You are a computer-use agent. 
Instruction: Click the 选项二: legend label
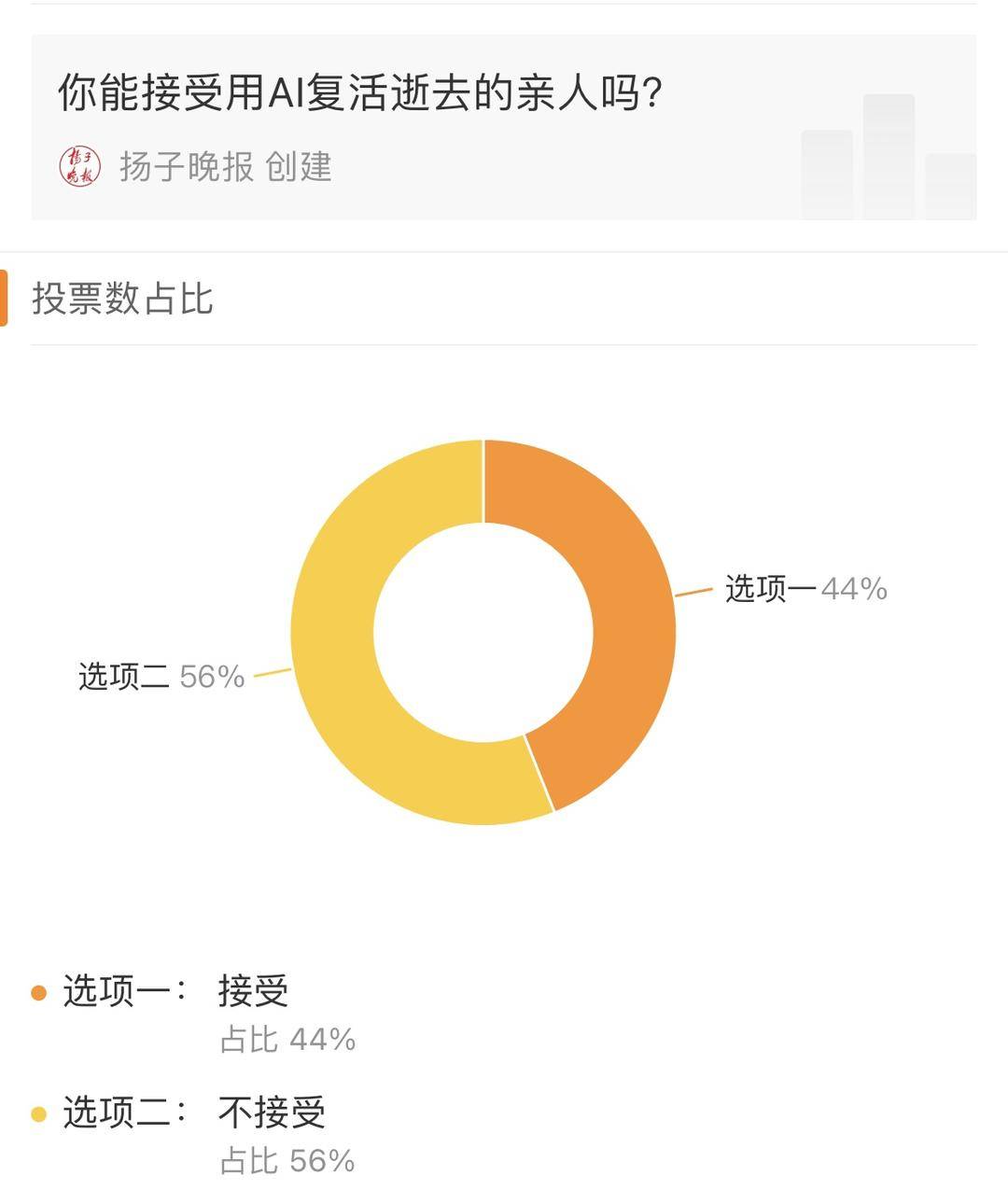(125, 1112)
